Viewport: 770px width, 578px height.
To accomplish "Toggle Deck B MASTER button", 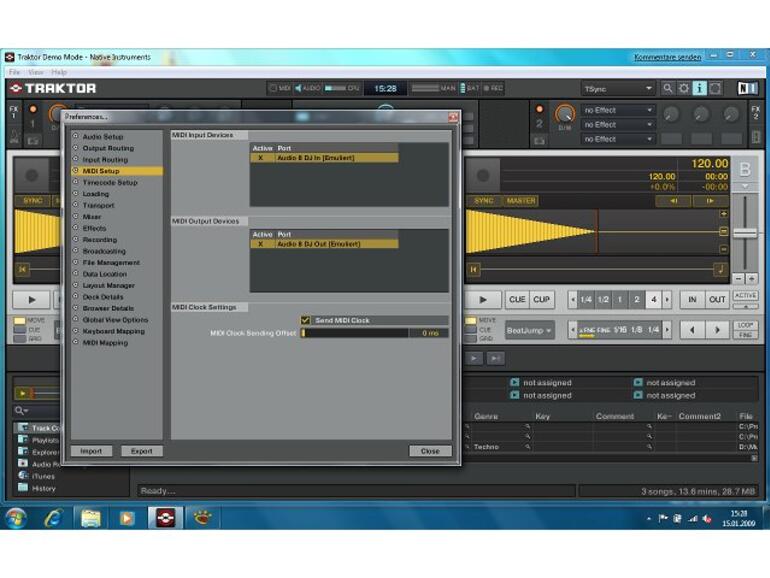I will pyautogui.click(x=521, y=201).
